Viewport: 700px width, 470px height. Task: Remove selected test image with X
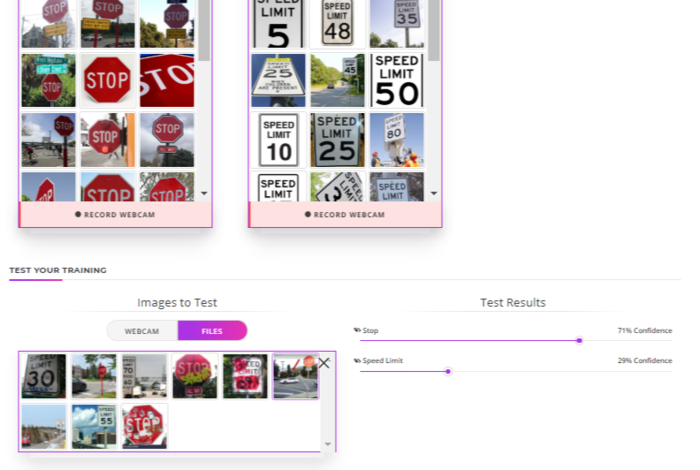pyautogui.click(x=324, y=363)
